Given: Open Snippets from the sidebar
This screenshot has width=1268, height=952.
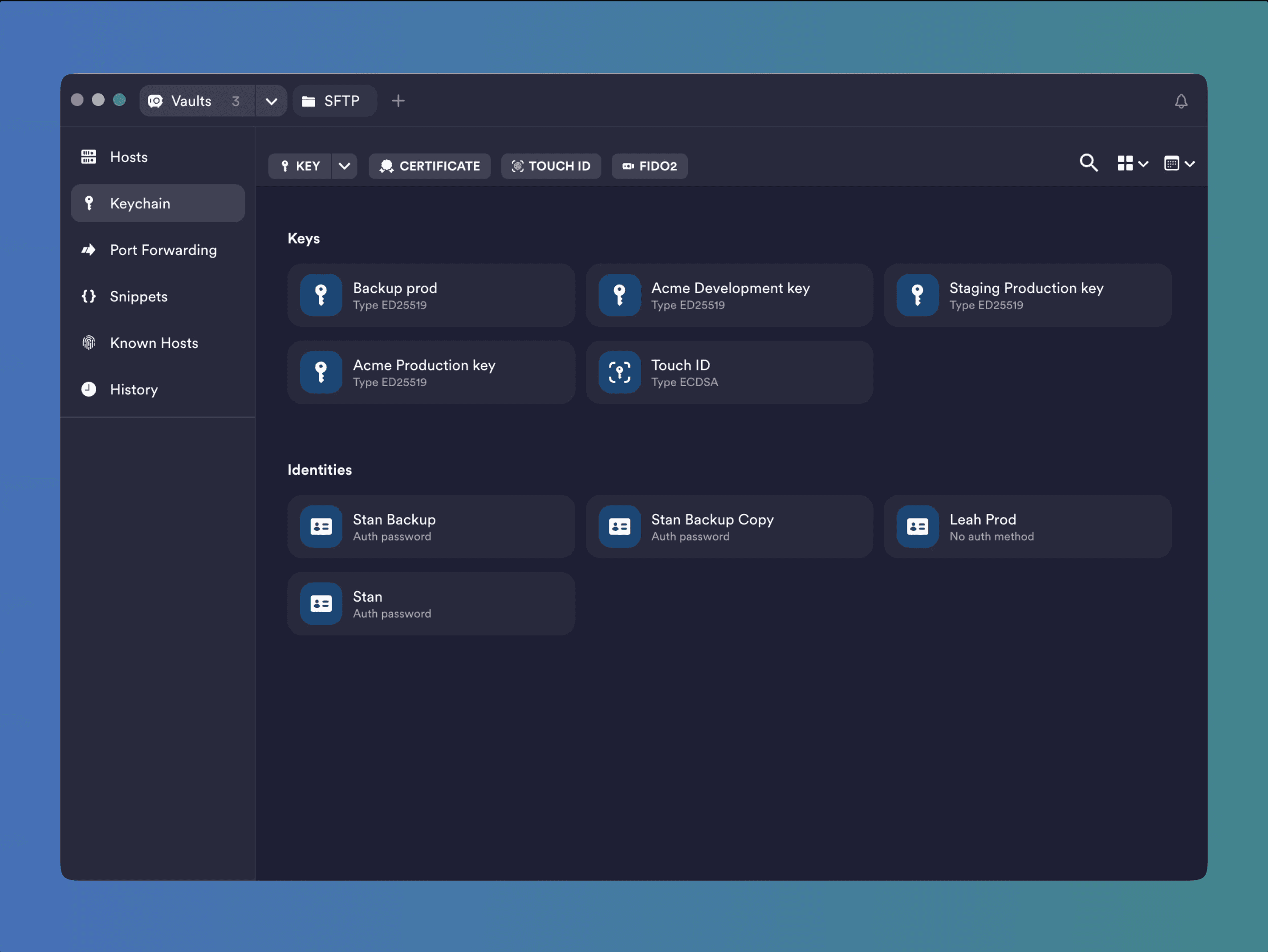Looking at the screenshot, I should (x=138, y=296).
